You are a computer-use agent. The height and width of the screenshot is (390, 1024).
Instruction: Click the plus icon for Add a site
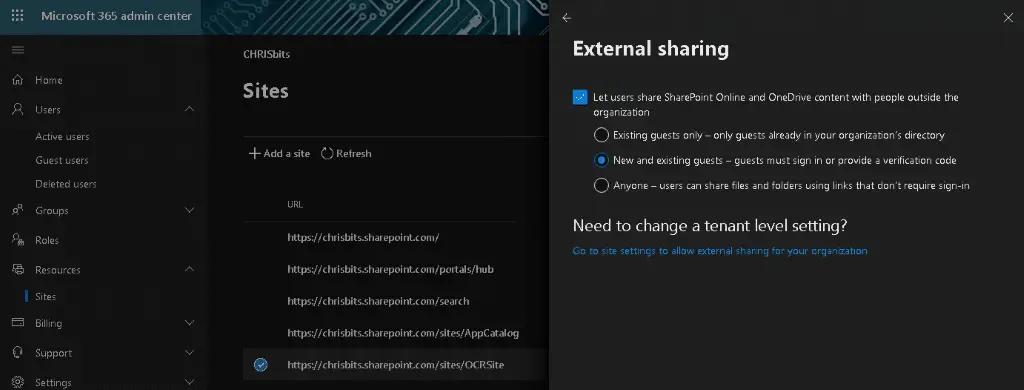pyautogui.click(x=255, y=154)
